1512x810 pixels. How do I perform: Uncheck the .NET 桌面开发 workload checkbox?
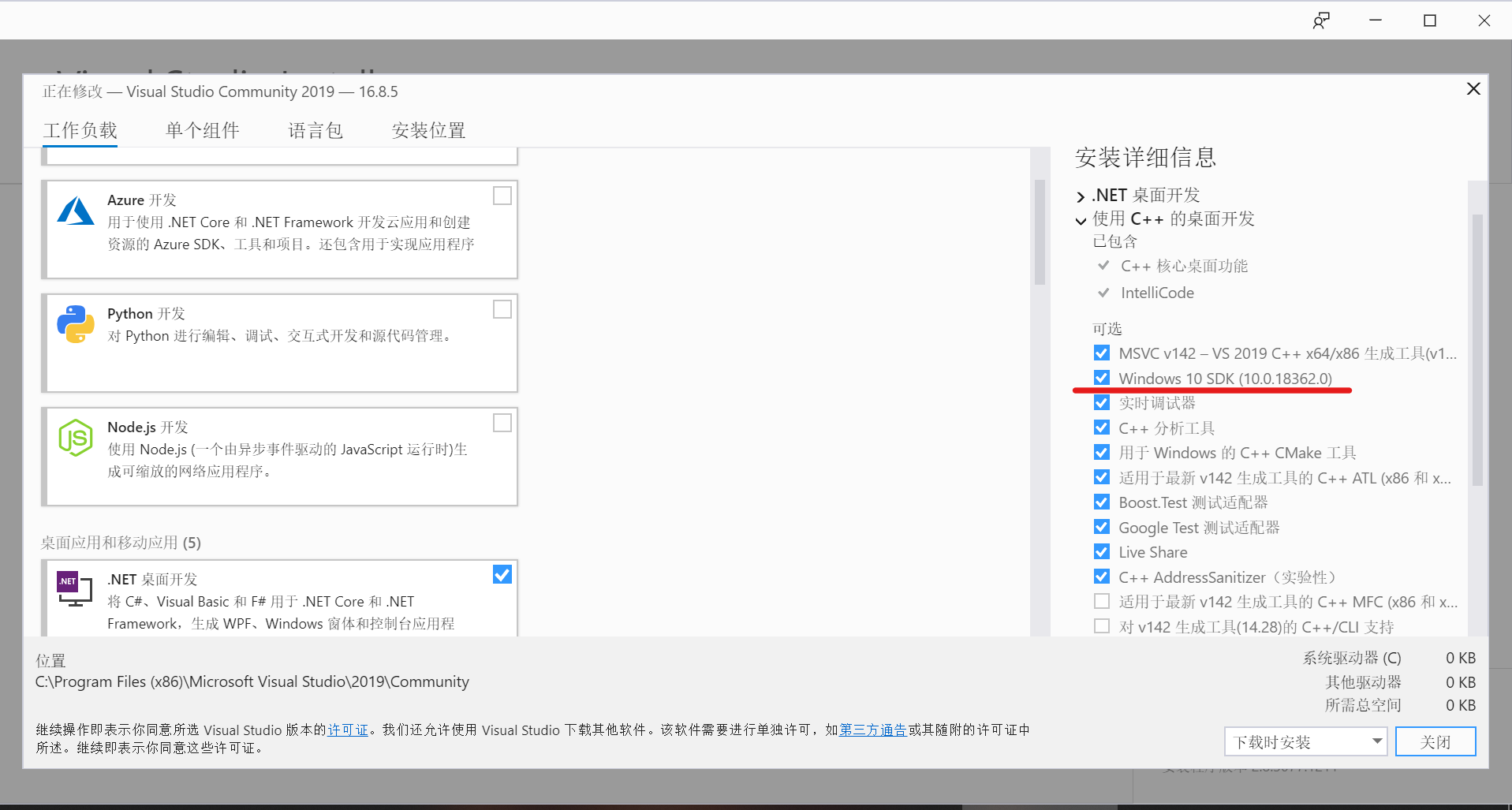click(x=502, y=574)
